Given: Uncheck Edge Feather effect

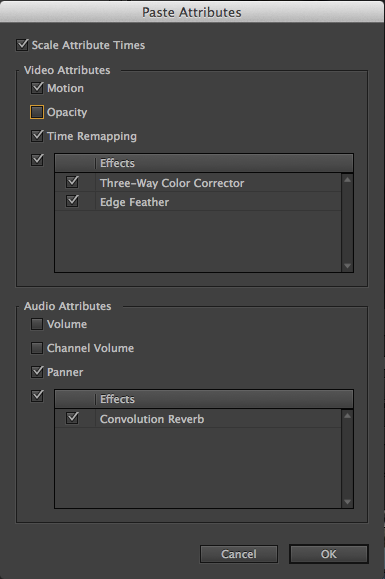Looking at the screenshot, I should pyautogui.click(x=72, y=201).
